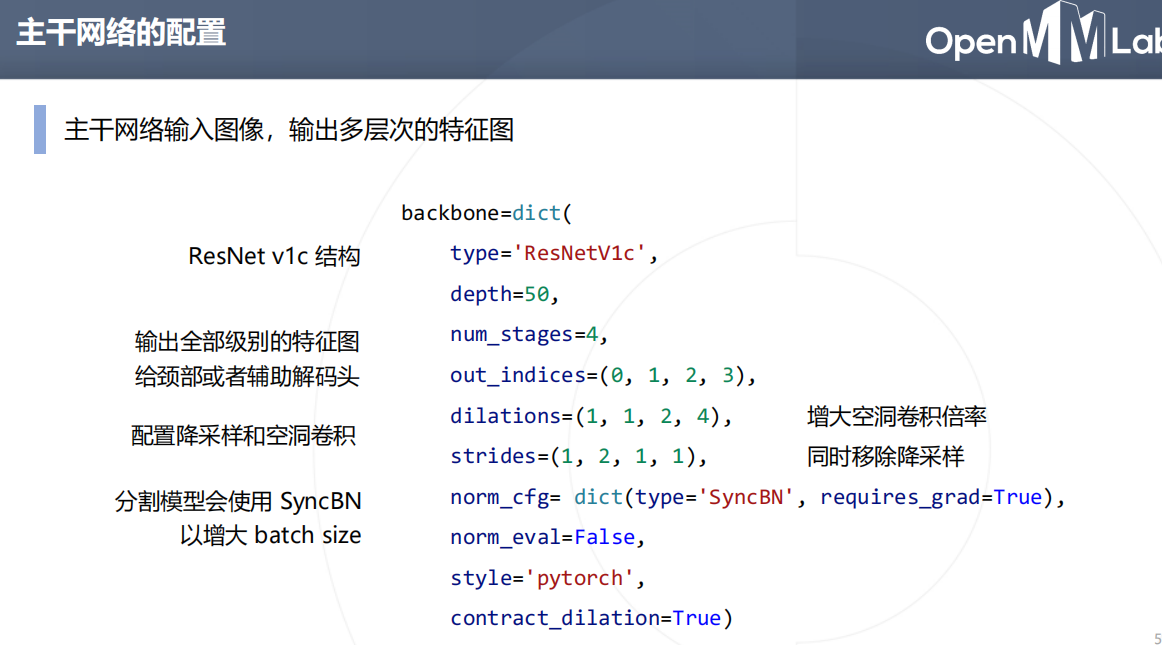Select the note 同时移除降采样
1162x645 pixels.
coord(886,457)
